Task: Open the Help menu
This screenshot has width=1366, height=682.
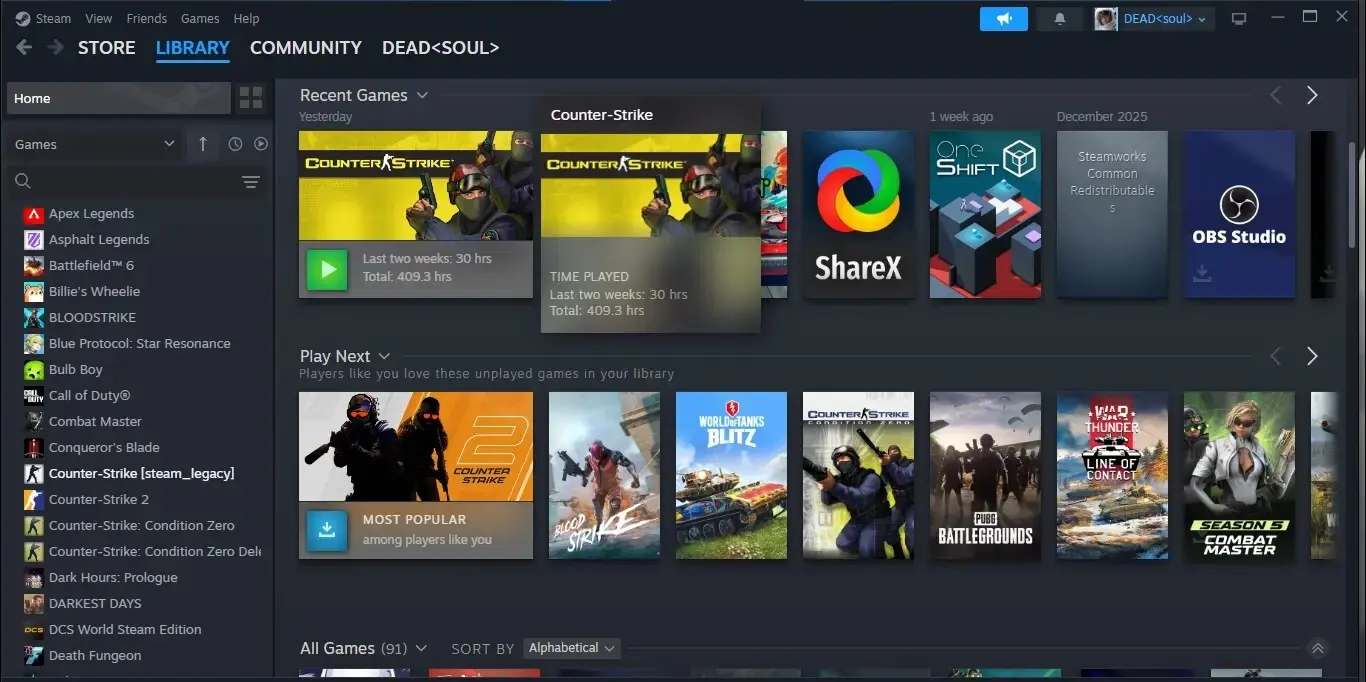Action: (x=246, y=18)
